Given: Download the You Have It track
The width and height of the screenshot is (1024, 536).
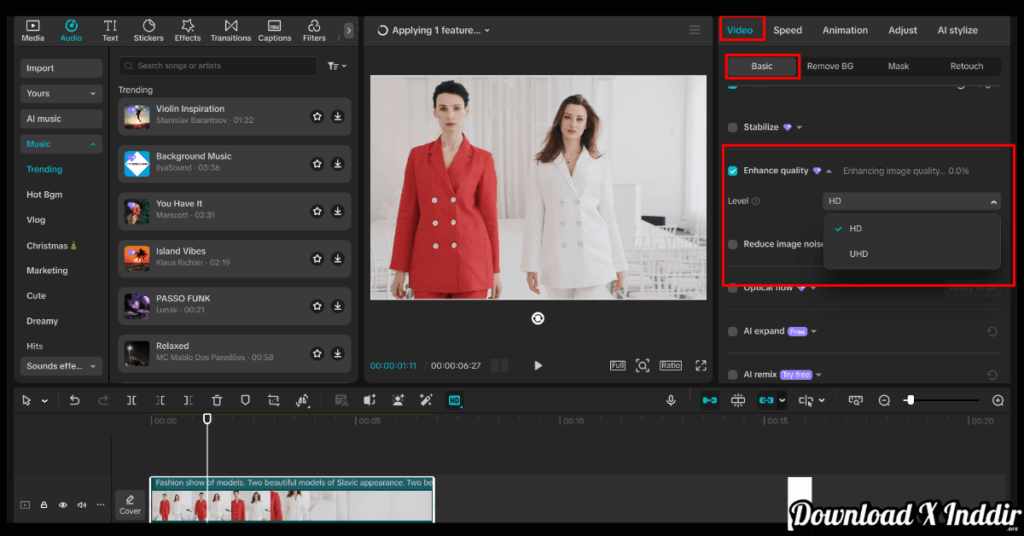Looking at the screenshot, I should tap(338, 211).
